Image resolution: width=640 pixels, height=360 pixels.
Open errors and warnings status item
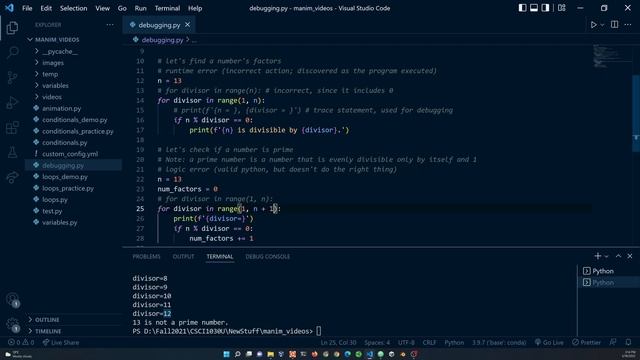[21, 342]
